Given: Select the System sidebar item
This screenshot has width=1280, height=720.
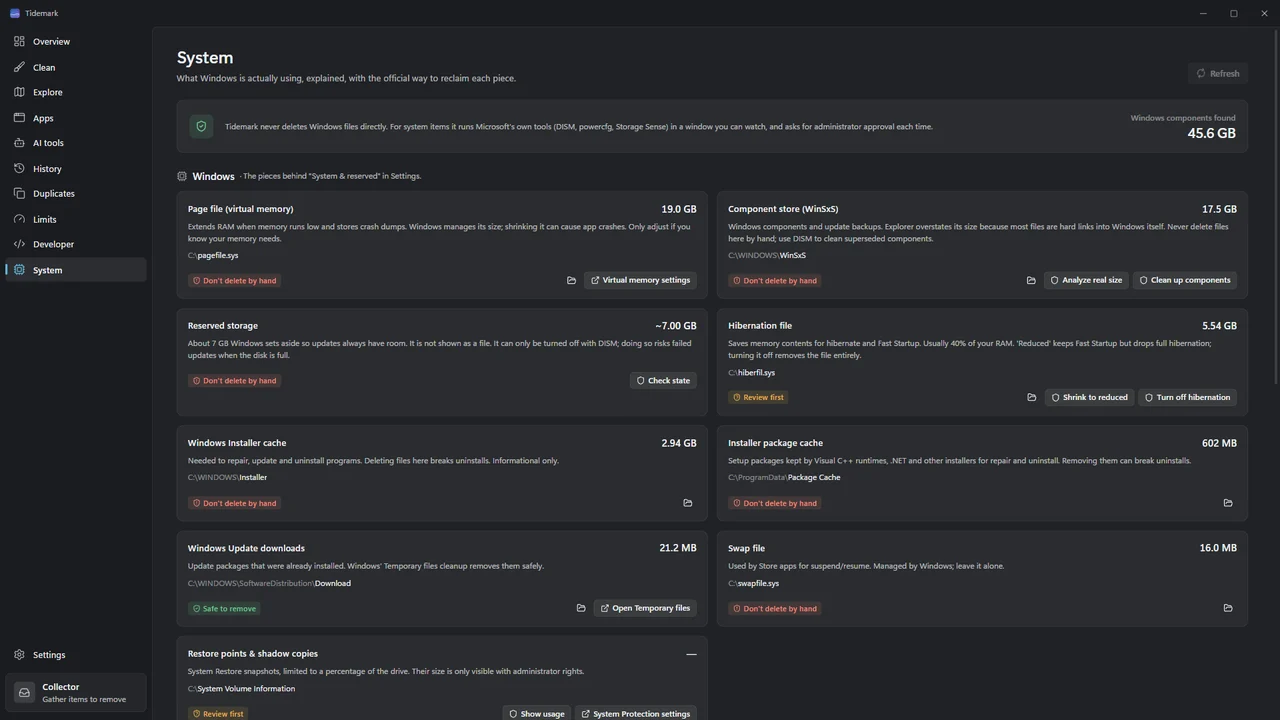Looking at the screenshot, I should (75, 270).
